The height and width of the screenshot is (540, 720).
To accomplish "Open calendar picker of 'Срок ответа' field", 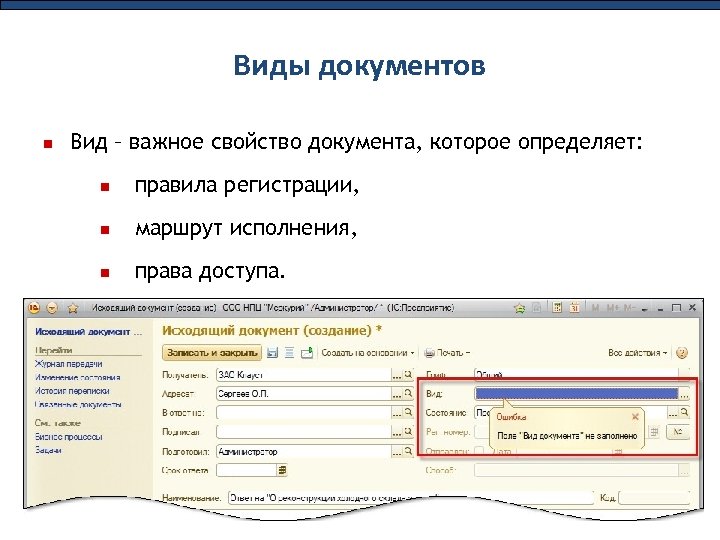I will [x=282, y=470].
